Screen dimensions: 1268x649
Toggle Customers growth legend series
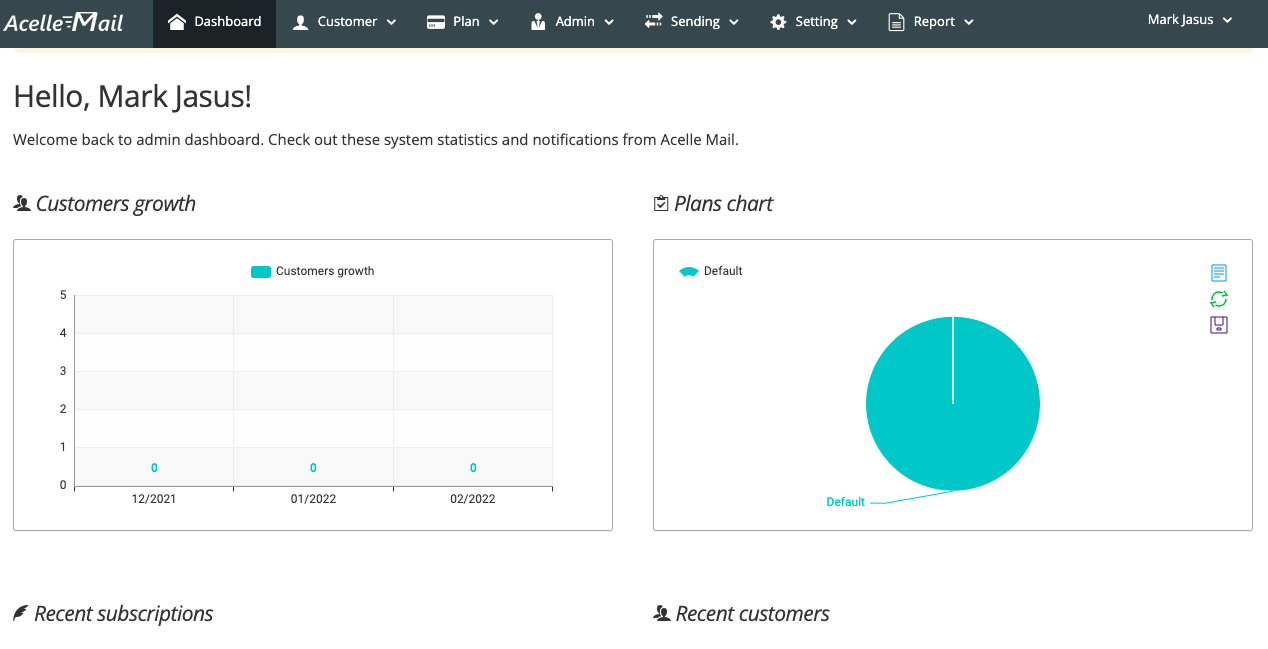coord(312,271)
